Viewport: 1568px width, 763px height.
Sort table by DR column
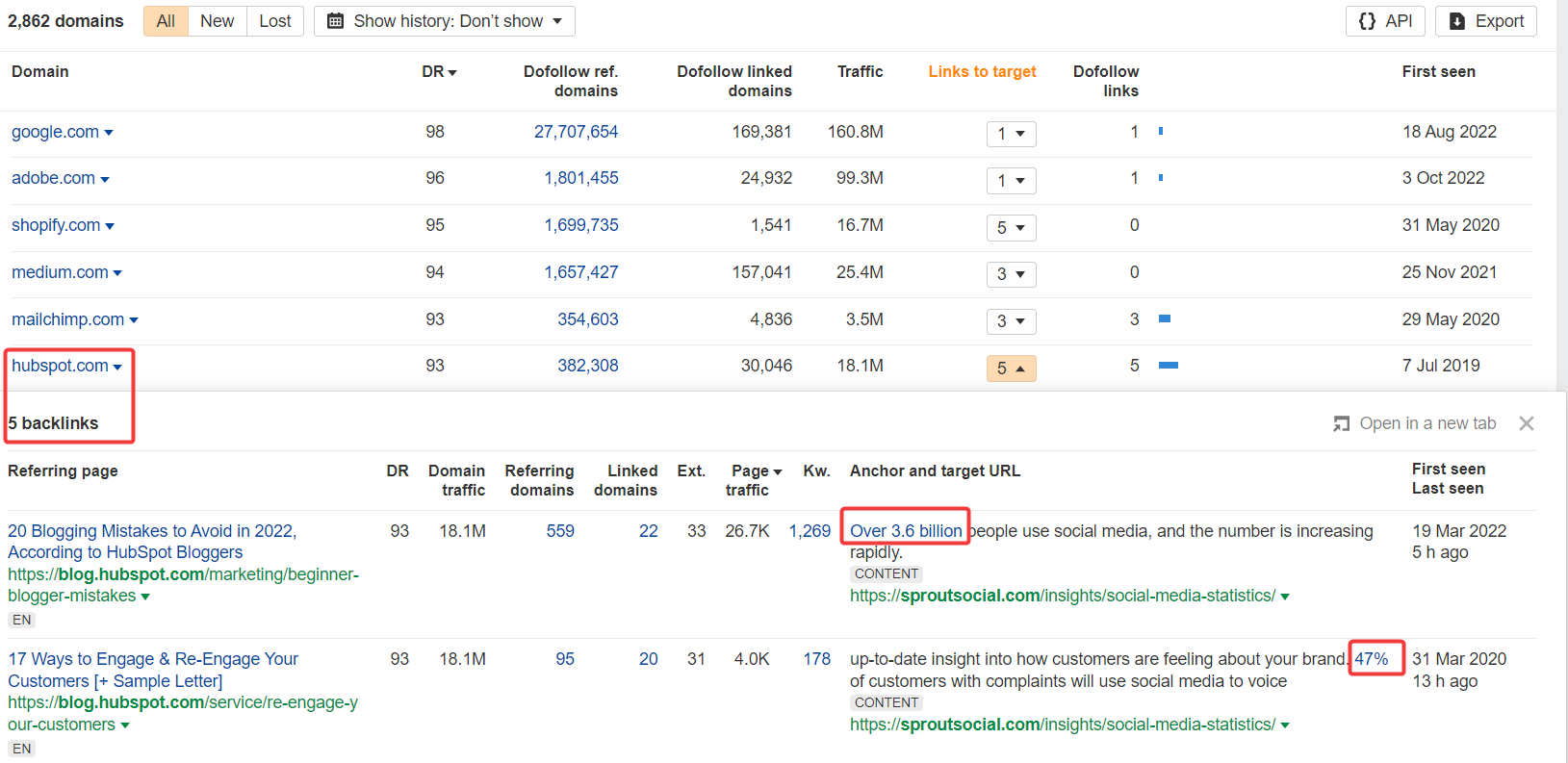point(439,72)
